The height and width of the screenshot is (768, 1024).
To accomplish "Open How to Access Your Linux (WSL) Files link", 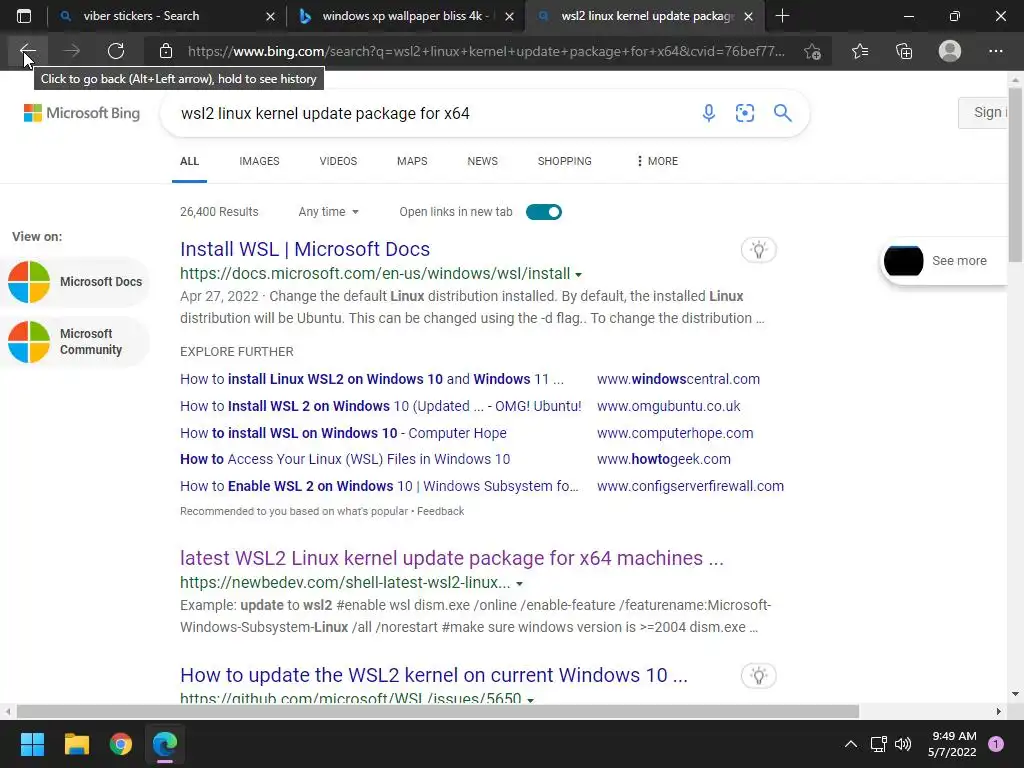I will (x=345, y=459).
